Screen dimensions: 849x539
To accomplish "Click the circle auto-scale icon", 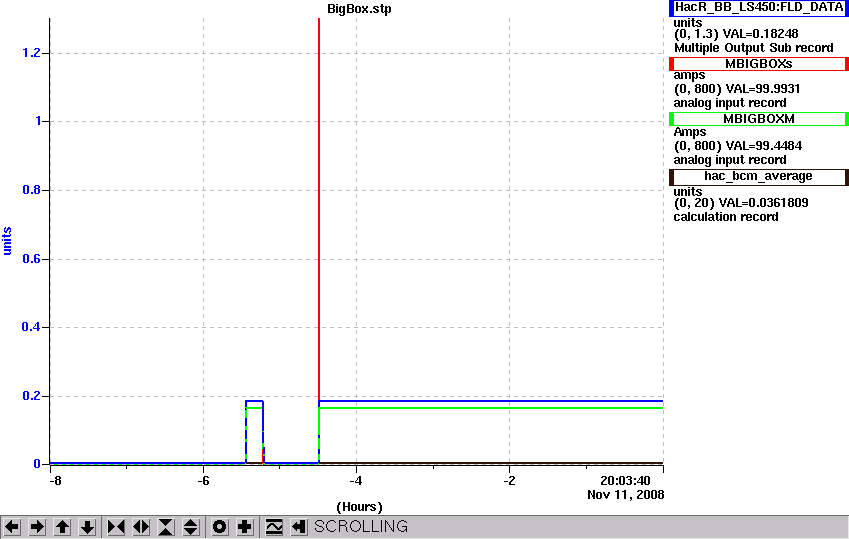I will coord(220,527).
